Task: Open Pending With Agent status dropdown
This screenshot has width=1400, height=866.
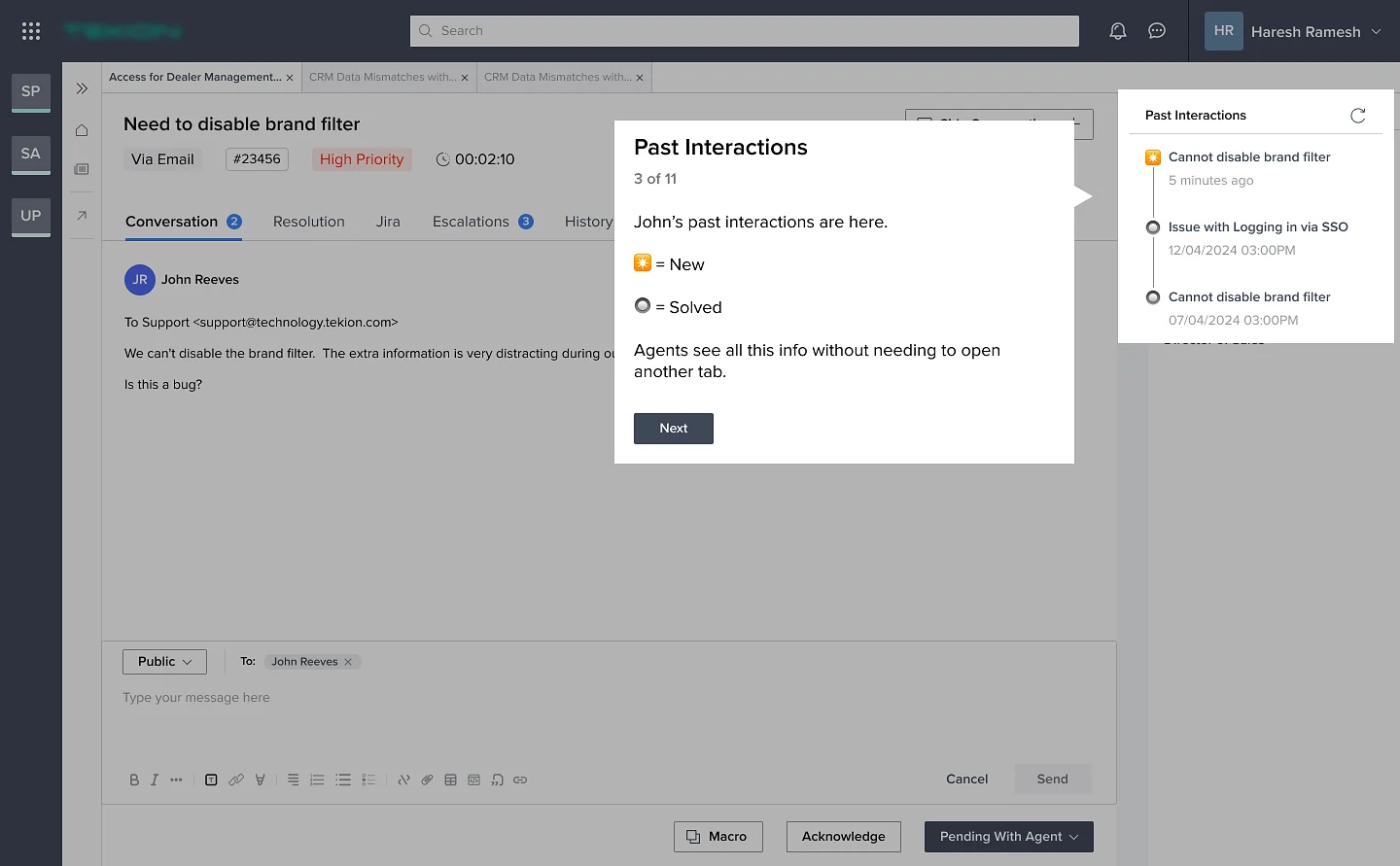Action: tap(1008, 837)
